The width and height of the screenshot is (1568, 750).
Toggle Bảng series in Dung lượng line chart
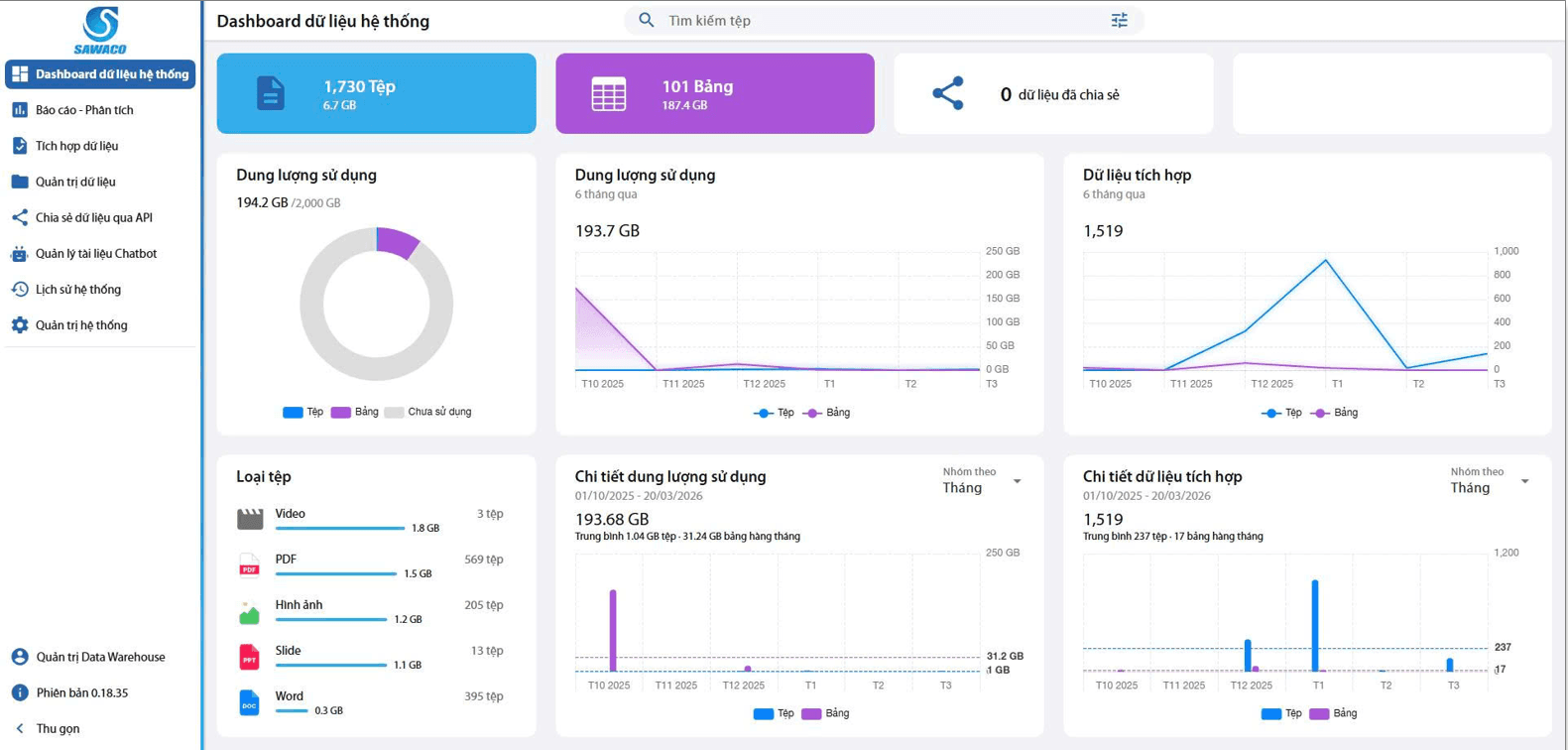click(x=827, y=413)
